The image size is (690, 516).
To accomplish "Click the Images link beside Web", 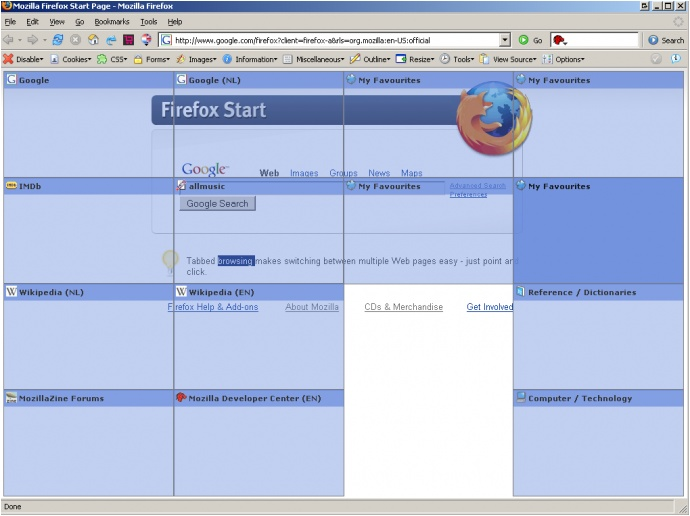I will [304, 173].
